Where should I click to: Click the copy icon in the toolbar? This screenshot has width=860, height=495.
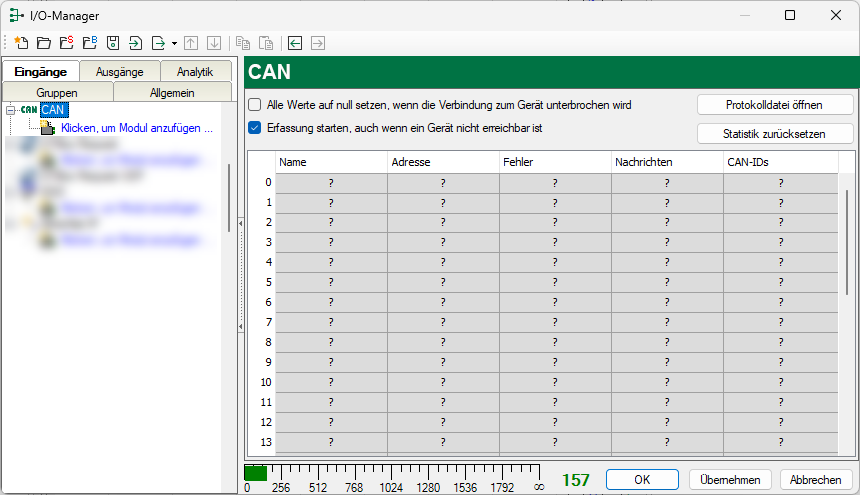pyautogui.click(x=242, y=43)
